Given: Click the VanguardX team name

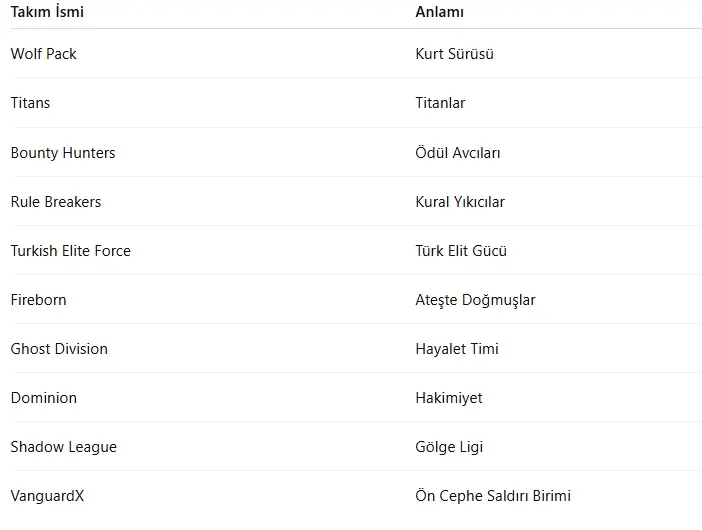Looking at the screenshot, I should click(x=48, y=496).
